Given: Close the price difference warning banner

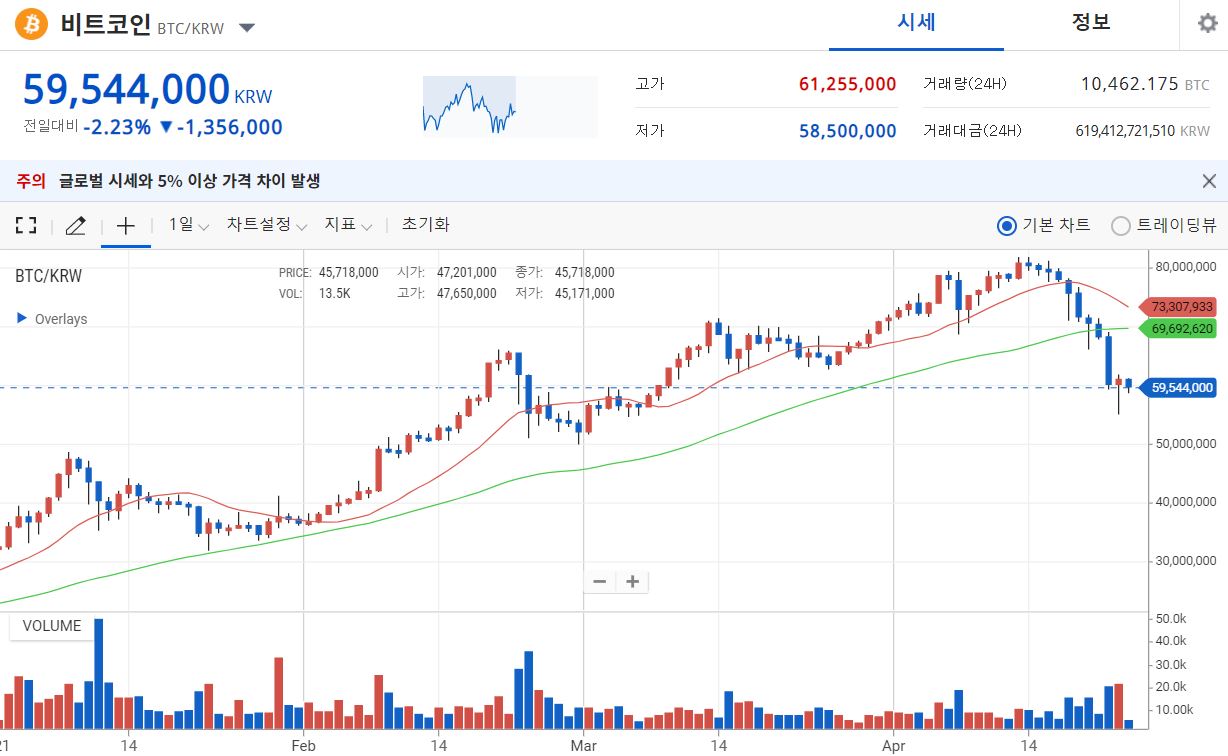Looking at the screenshot, I should [x=1209, y=181].
